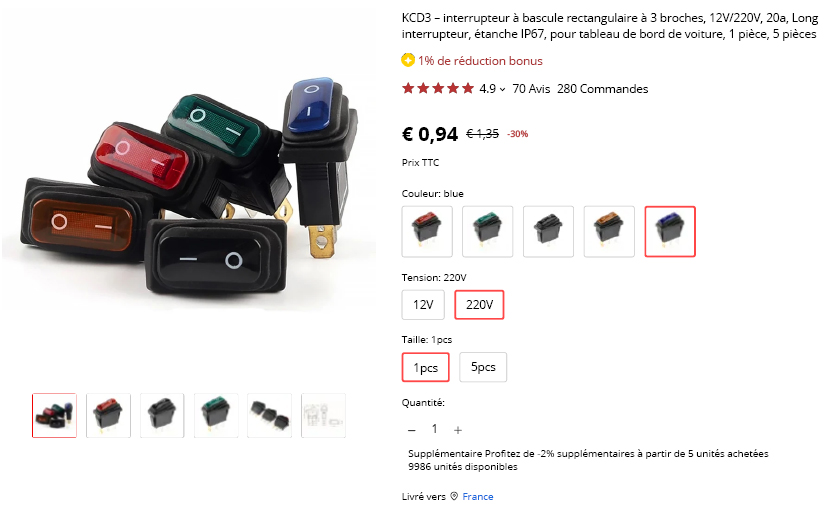View the dimensions diagram thumbnail
Viewport: 824px width, 510px height.
[323, 415]
